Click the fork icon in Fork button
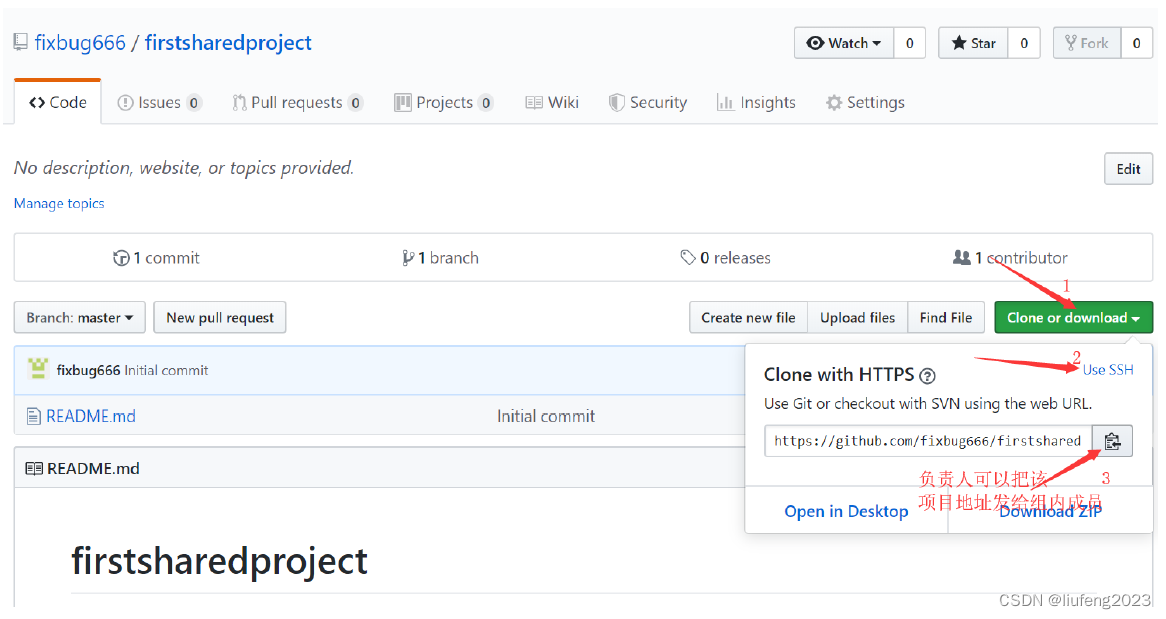This screenshot has width=1166, height=619. [1071, 43]
